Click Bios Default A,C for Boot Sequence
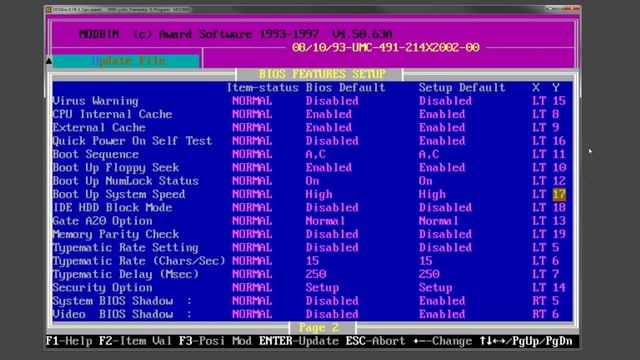Screen dimensions: 640x360 (x=316, y=154)
